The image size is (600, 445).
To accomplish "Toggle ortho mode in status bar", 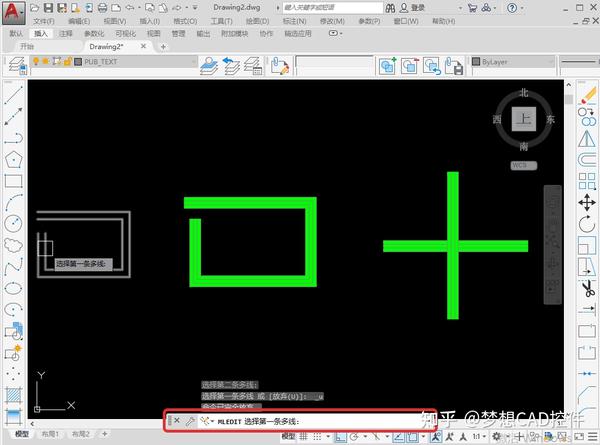I will pos(341,436).
